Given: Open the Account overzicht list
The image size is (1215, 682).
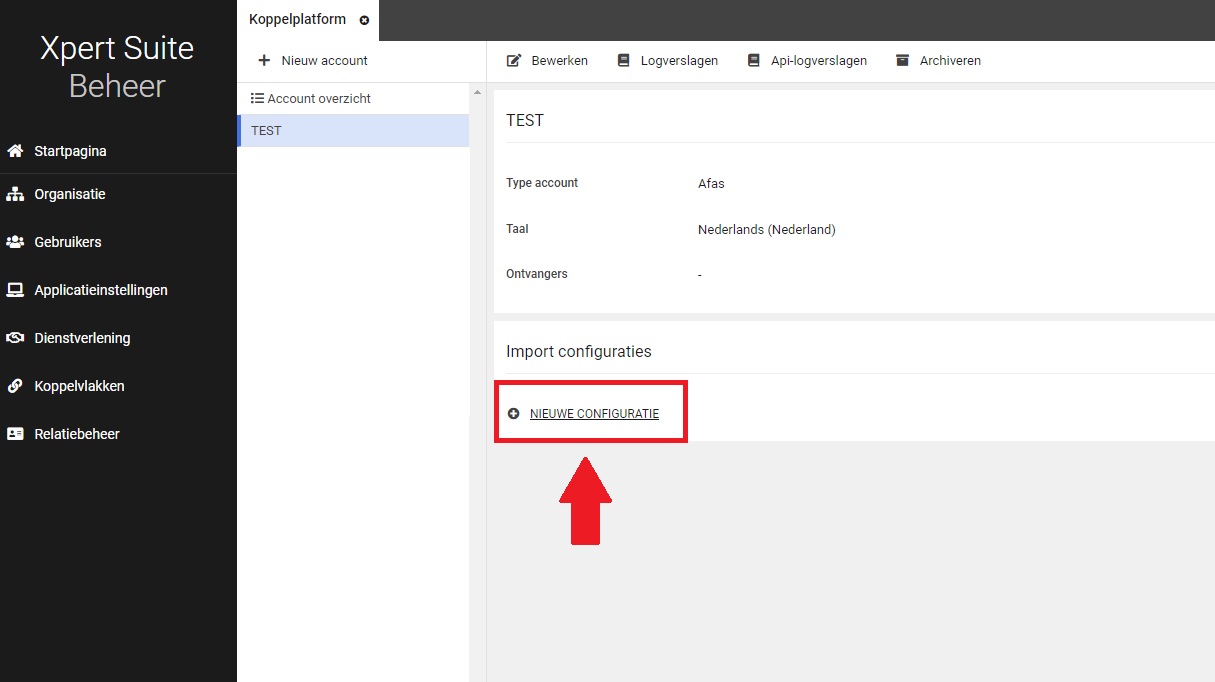Looking at the screenshot, I should [x=318, y=99].
